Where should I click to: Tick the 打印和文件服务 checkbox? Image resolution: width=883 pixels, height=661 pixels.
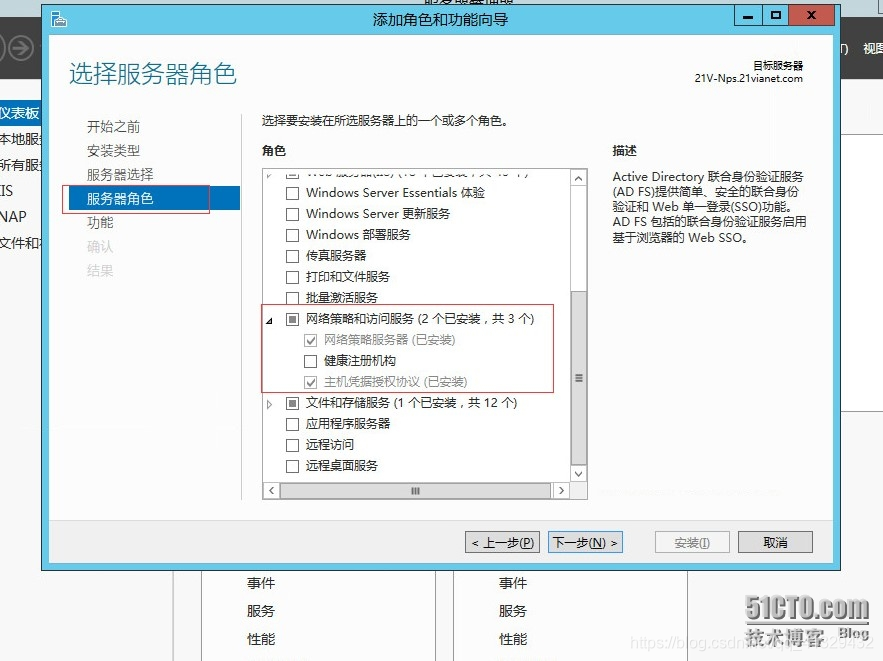(292, 278)
